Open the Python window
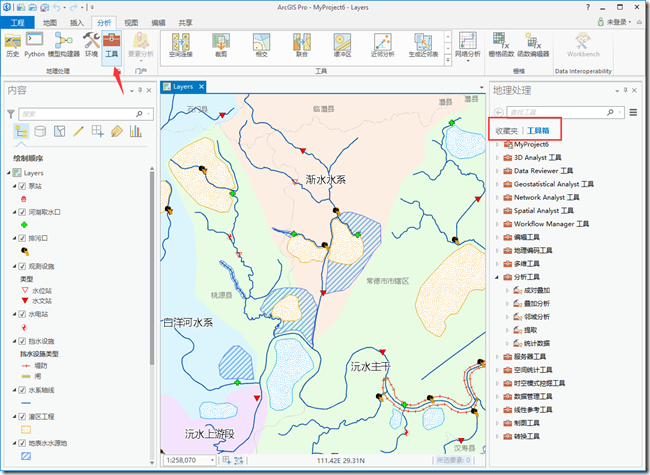The width and height of the screenshot is (650, 475). pos(34,45)
